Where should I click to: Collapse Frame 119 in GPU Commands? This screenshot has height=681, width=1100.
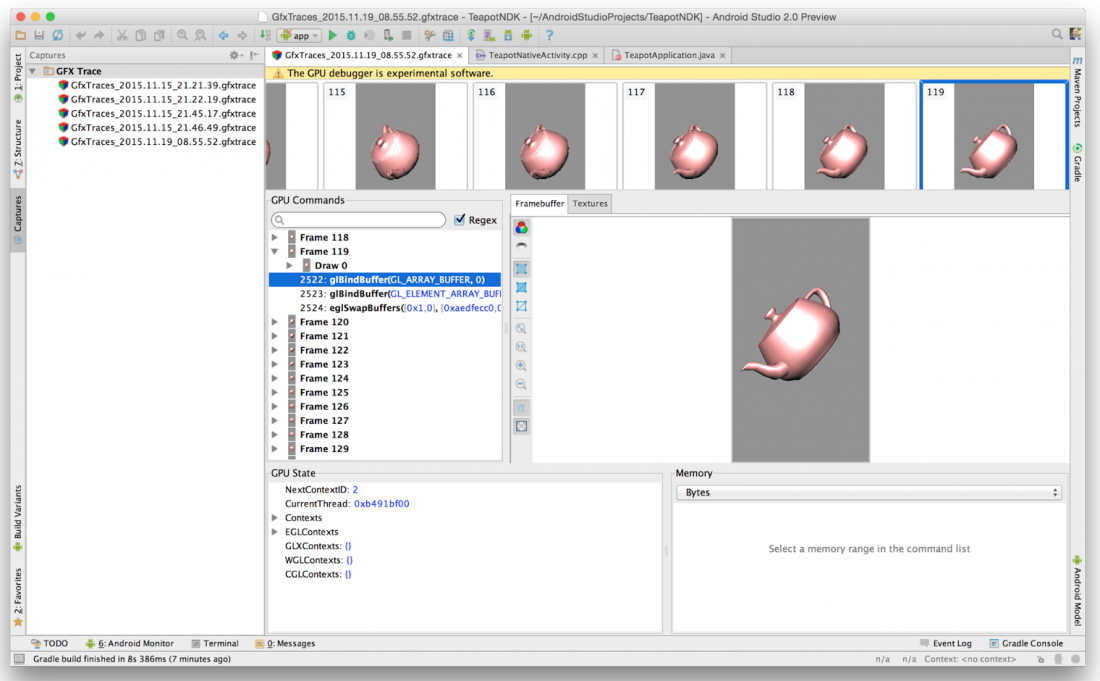pyautogui.click(x=275, y=251)
